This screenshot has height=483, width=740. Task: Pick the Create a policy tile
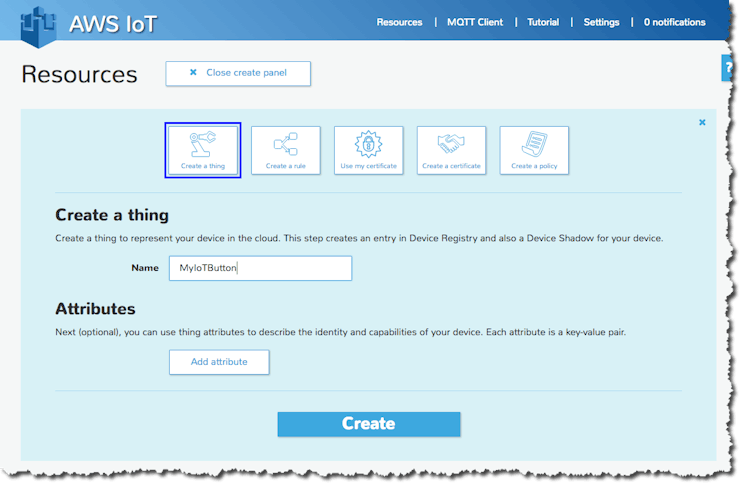click(534, 150)
